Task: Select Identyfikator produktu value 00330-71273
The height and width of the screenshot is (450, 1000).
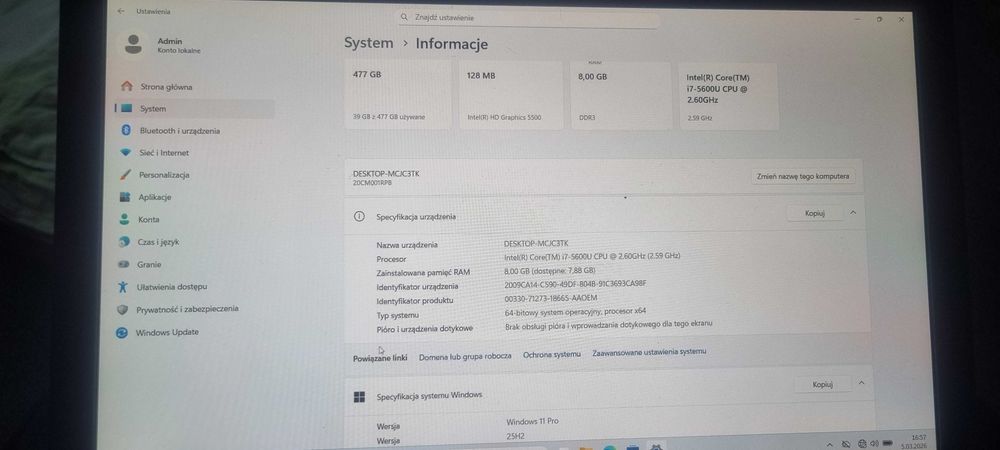Action: (550, 298)
